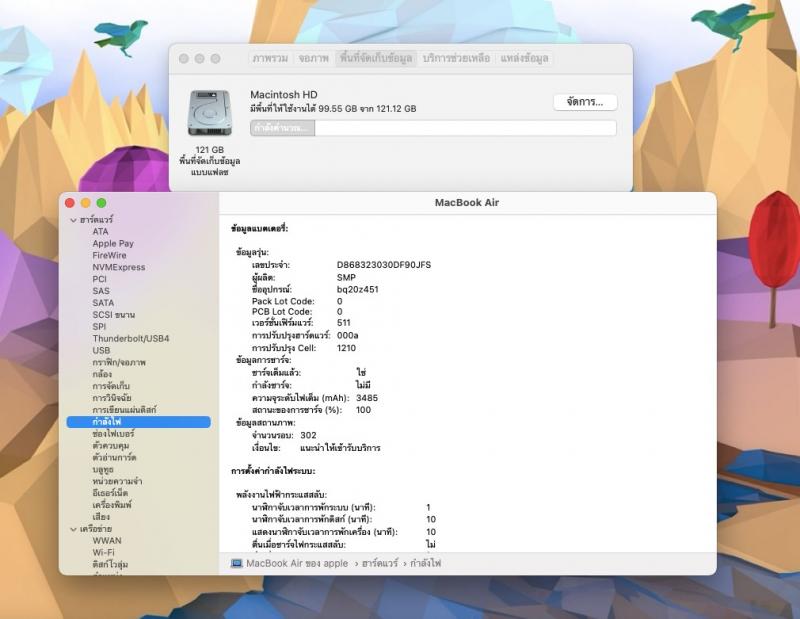
Task: Open Thunderbolt/USB4 in the sidebar
Action: click(x=131, y=338)
